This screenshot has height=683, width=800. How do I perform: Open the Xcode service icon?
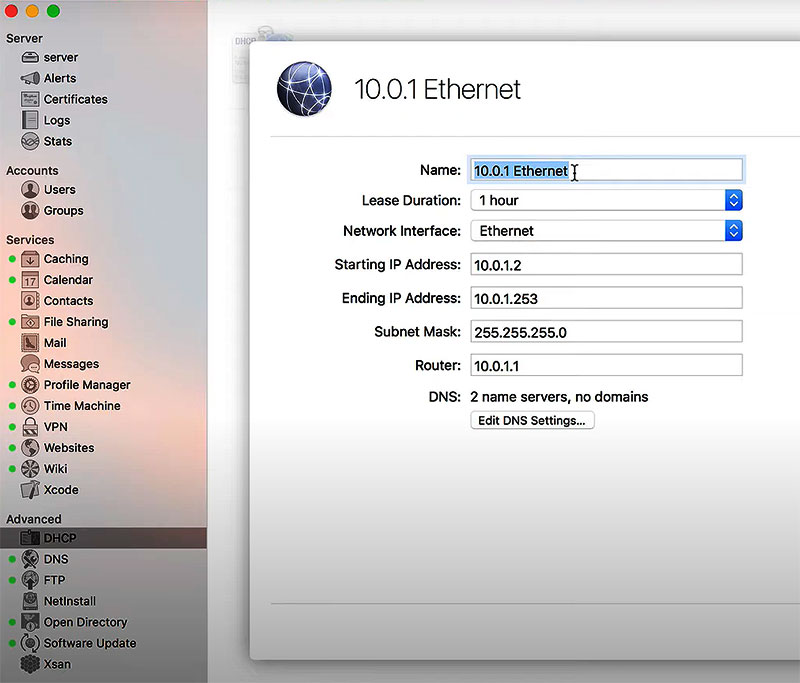[x=30, y=490]
